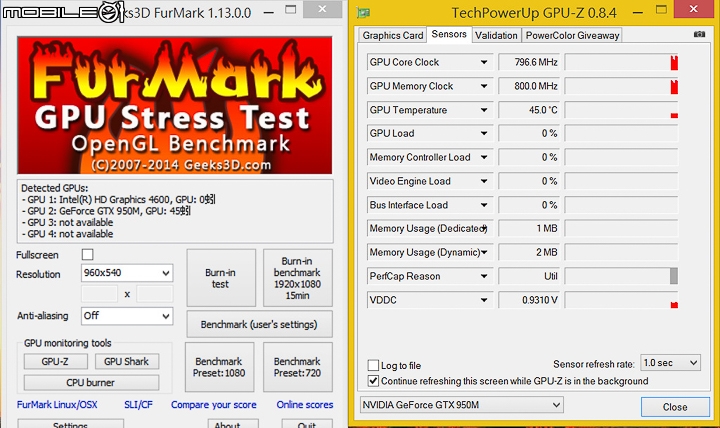
Task: Click the Memory Usage (Dynamic) 2 MB value
Action: pos(529,252)
